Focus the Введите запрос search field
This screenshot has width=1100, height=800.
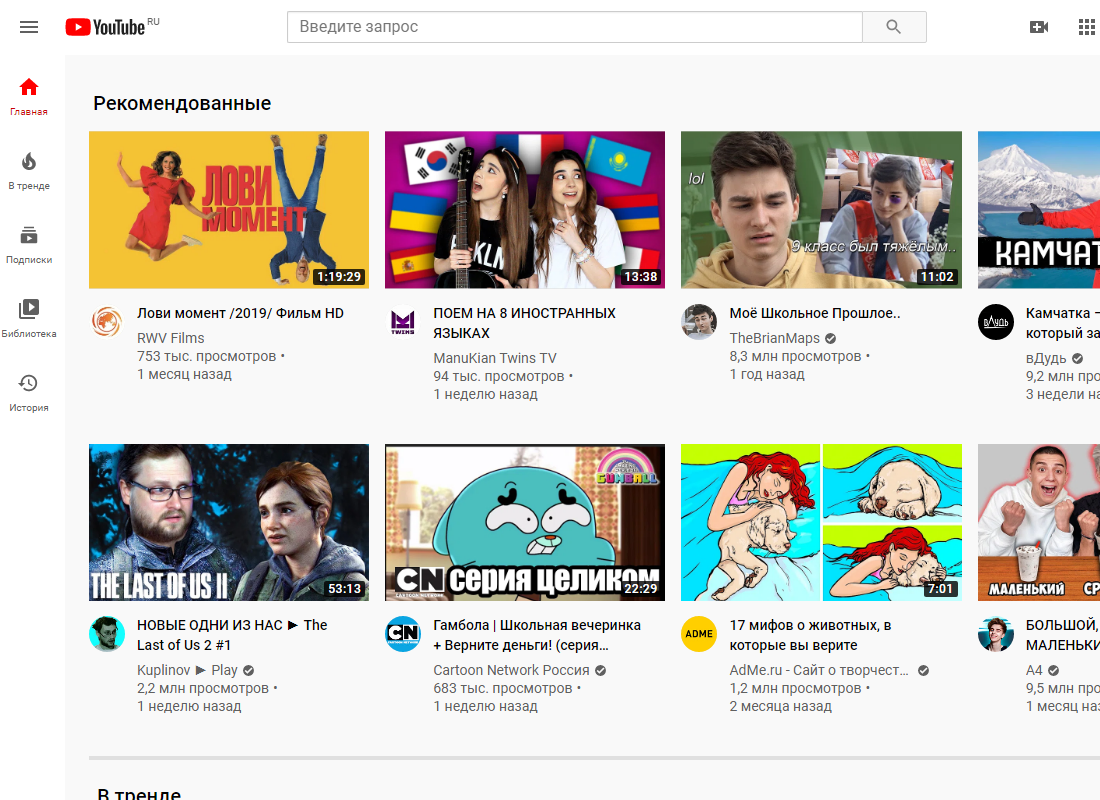(x=575, y=27)
